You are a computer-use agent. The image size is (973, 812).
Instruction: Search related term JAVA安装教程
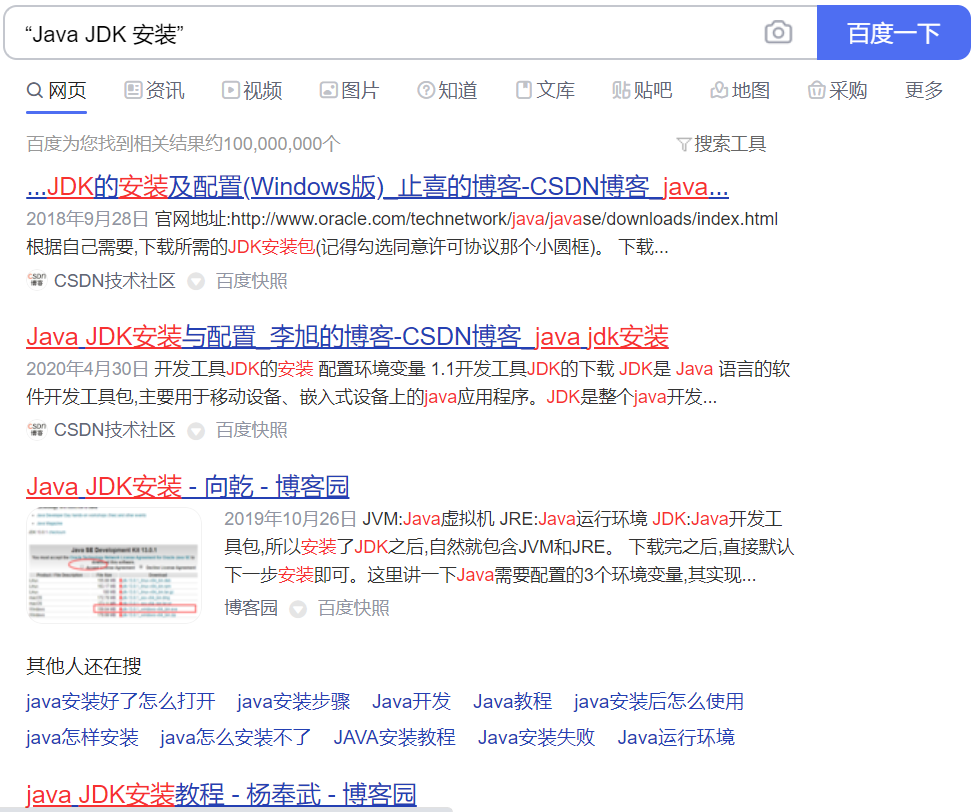(395, 738)
